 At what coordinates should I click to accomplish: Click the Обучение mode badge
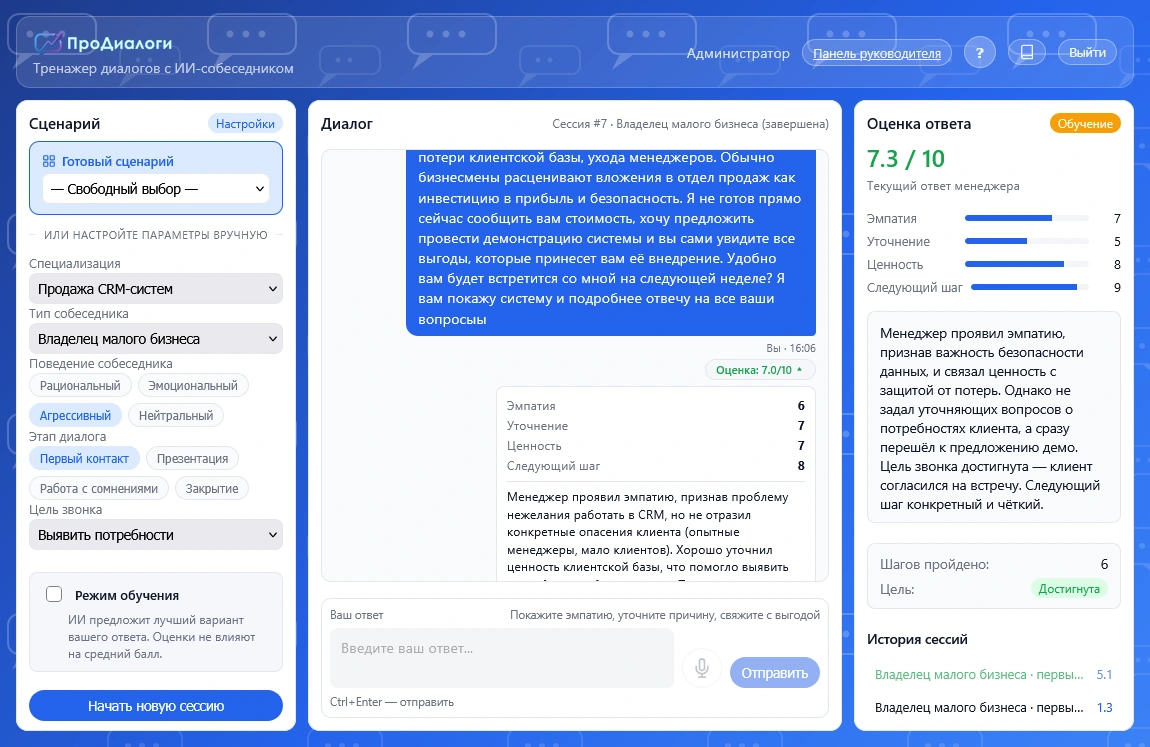(x=1085, y=124)
